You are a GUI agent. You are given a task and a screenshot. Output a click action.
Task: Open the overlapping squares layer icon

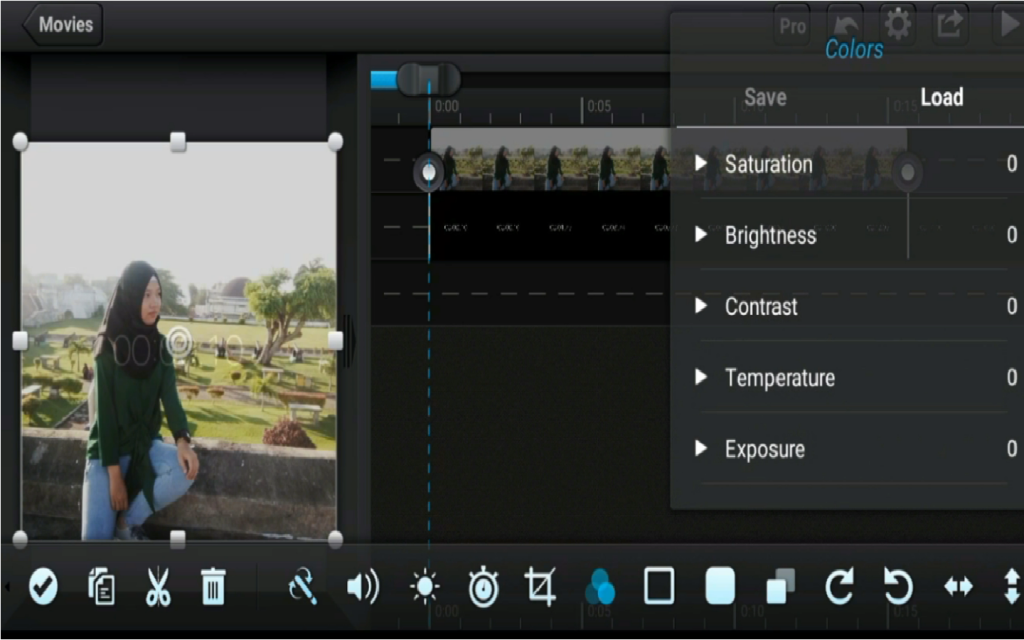pyautogui.click(x=780, y=586)
